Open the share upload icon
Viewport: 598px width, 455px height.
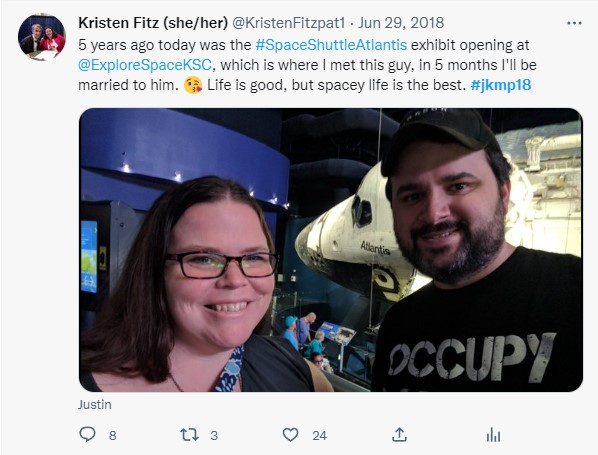click(399, 434)
